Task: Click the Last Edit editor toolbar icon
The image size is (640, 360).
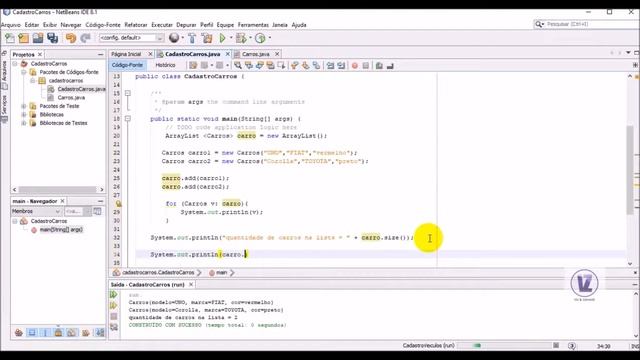Action: 193,65
